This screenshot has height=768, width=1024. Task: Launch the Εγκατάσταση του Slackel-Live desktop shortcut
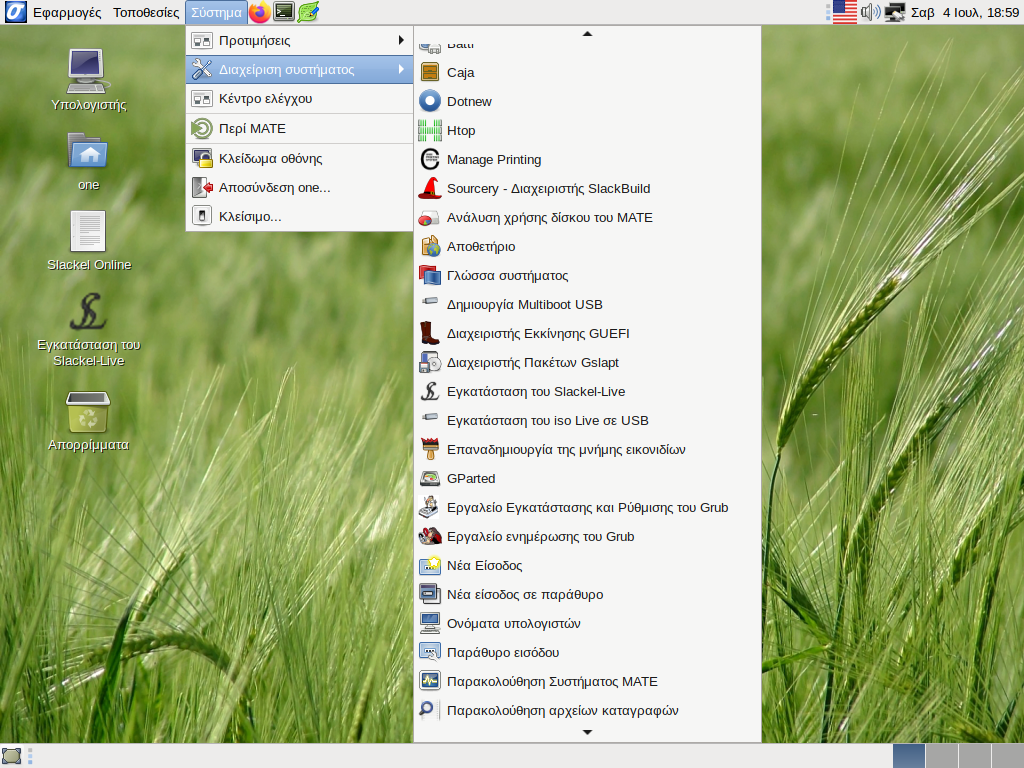(88, 329)
